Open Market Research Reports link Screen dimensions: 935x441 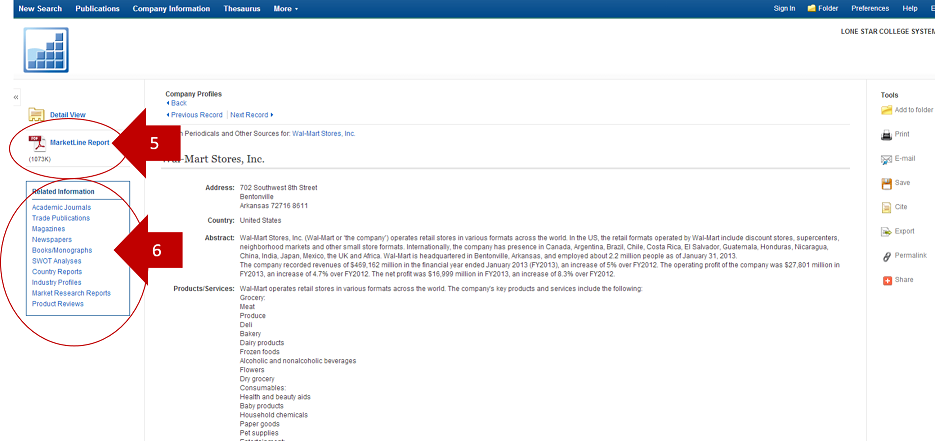point(71,293)
